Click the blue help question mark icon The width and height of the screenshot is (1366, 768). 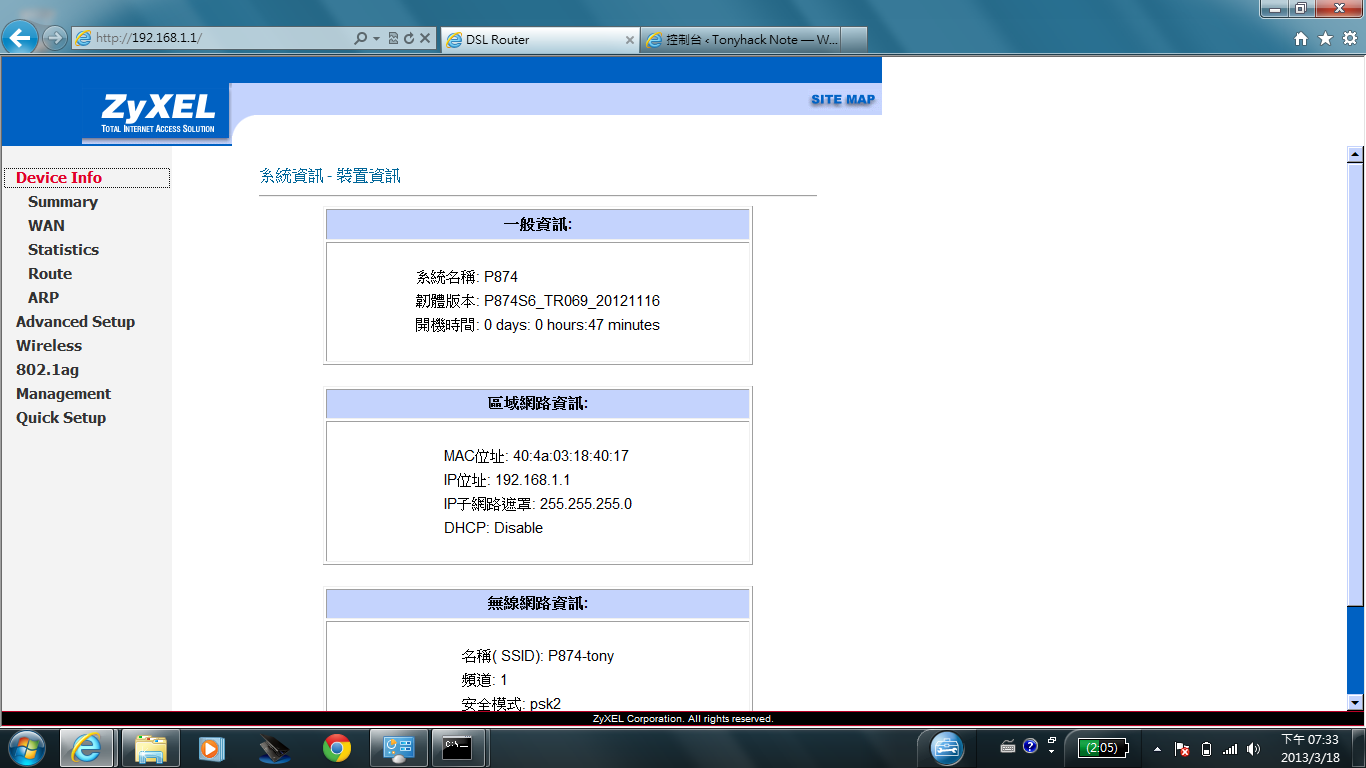[1031, 746]
